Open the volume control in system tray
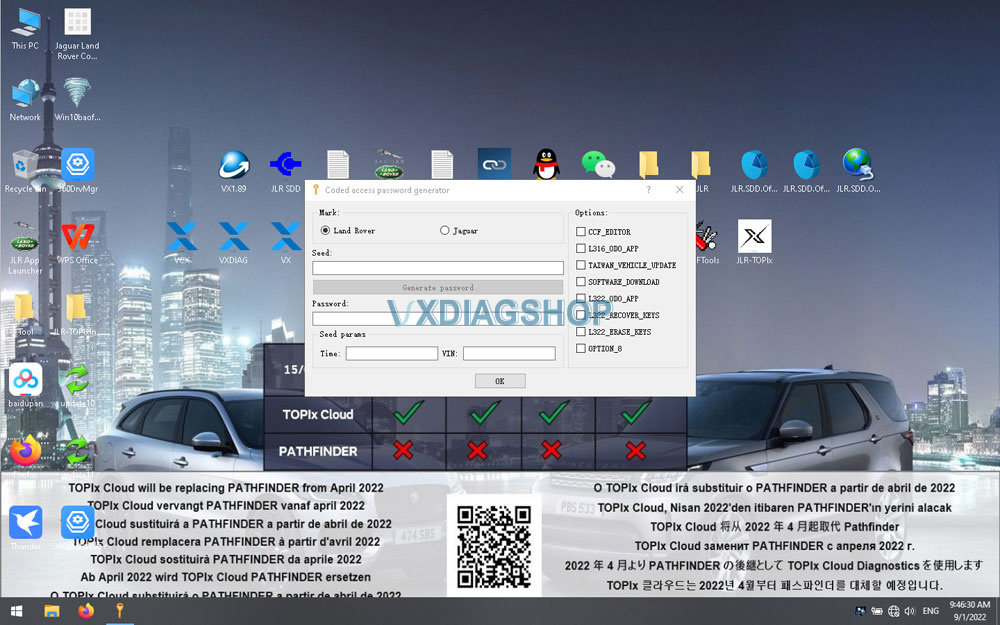The height and width of the screenshot is (625, 1000). coord(910,611)
